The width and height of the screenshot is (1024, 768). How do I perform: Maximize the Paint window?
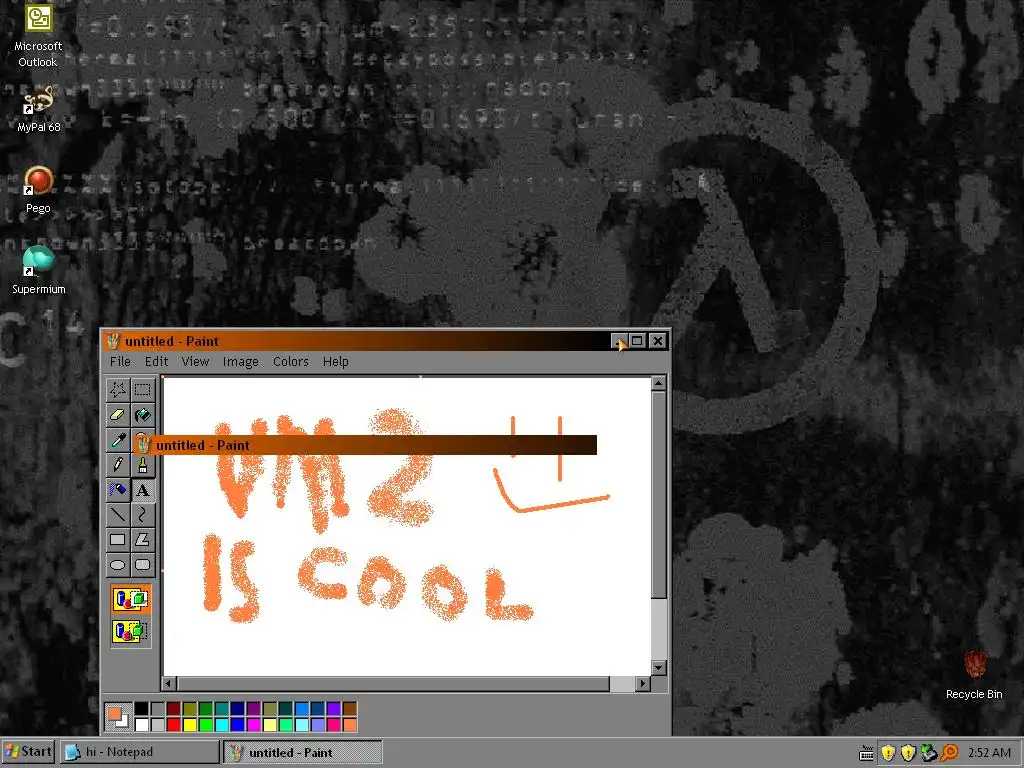click(638, 341)
